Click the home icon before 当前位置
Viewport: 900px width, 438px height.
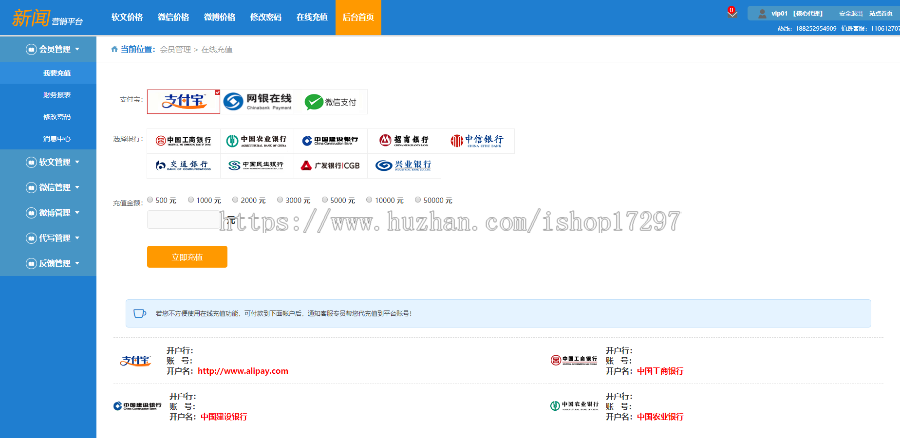(x=114, y=49)
